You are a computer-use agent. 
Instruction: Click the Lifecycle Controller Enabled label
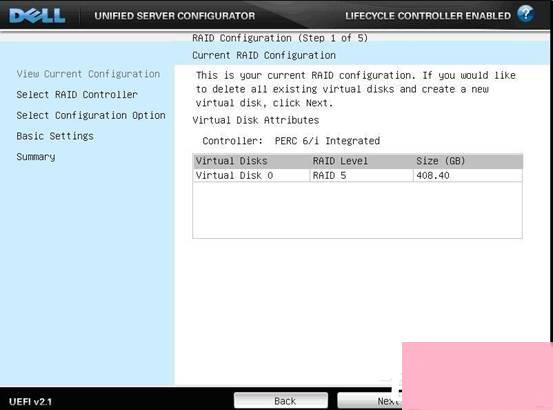(428, 16)
